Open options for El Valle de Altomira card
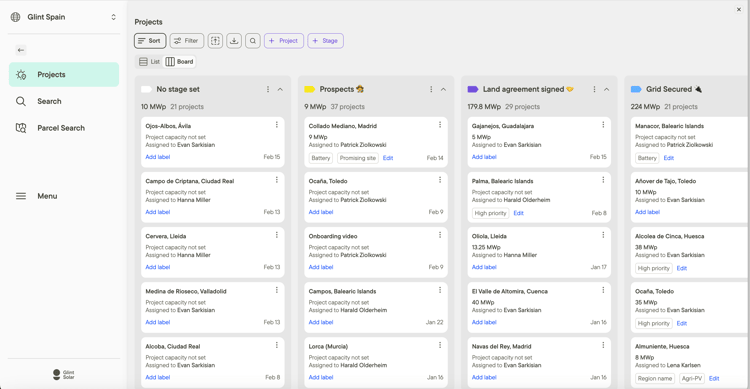Screen dimensions: 750x389 click(603, 290)
